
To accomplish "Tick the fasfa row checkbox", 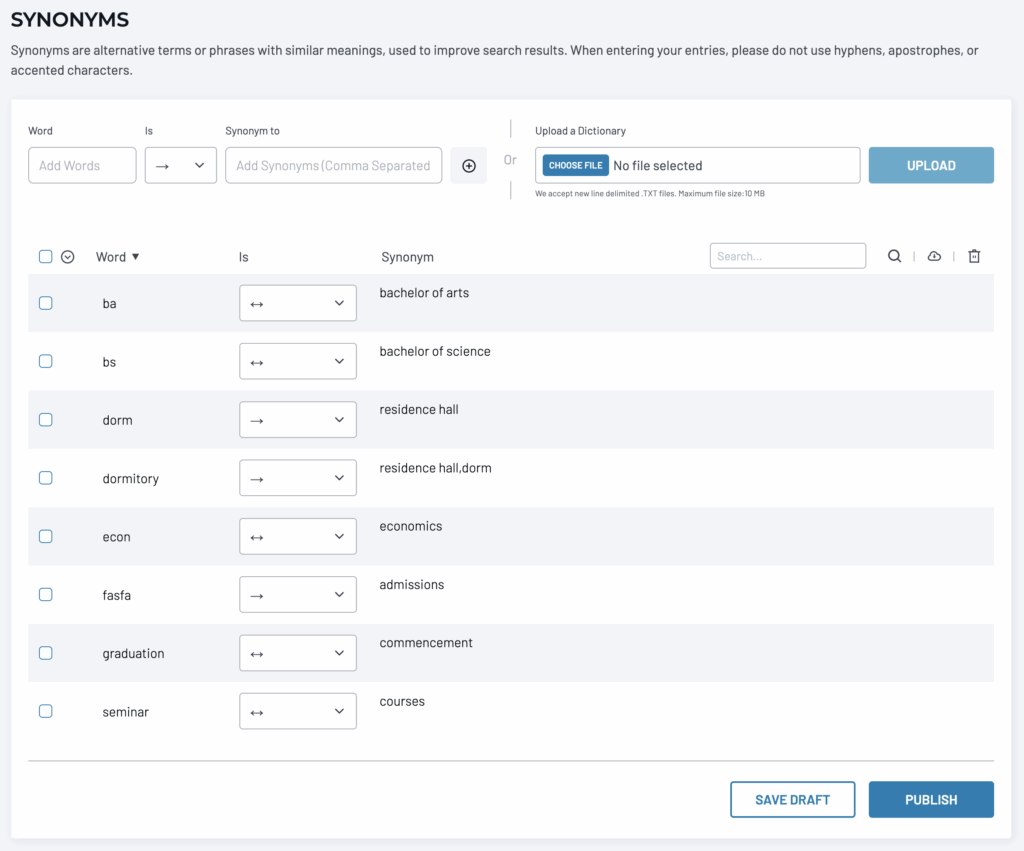I will point(45,594).
